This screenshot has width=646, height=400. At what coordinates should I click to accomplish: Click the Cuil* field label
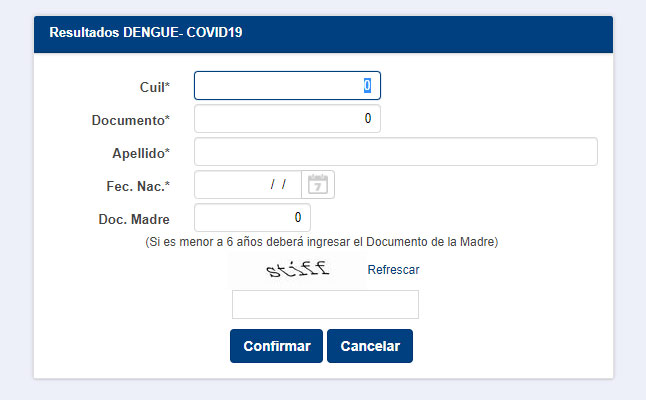154,87
